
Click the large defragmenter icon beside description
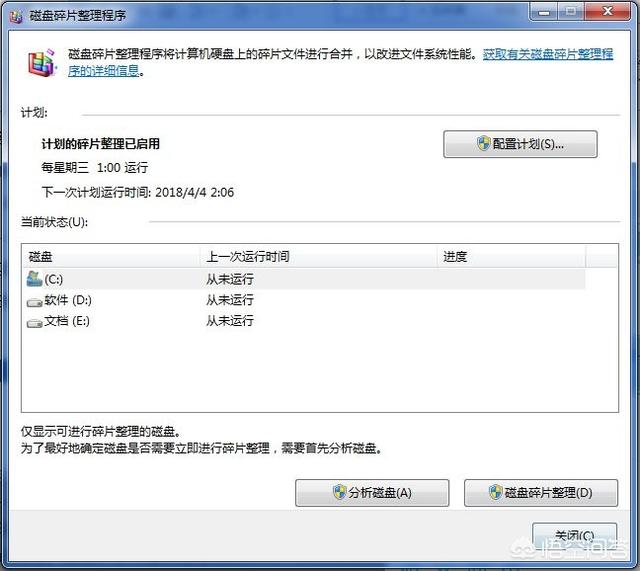[x=41, y=62]
